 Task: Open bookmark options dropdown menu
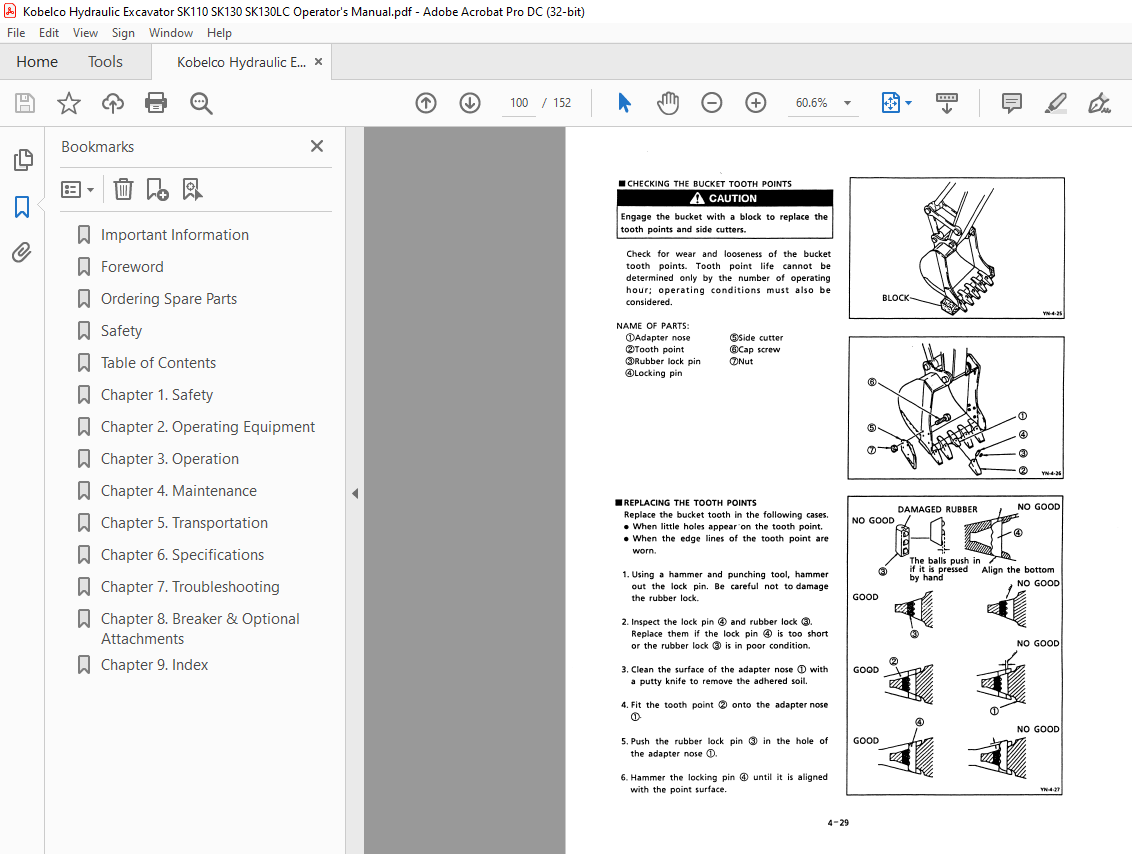pyautogui.click(x=77, y=190)
